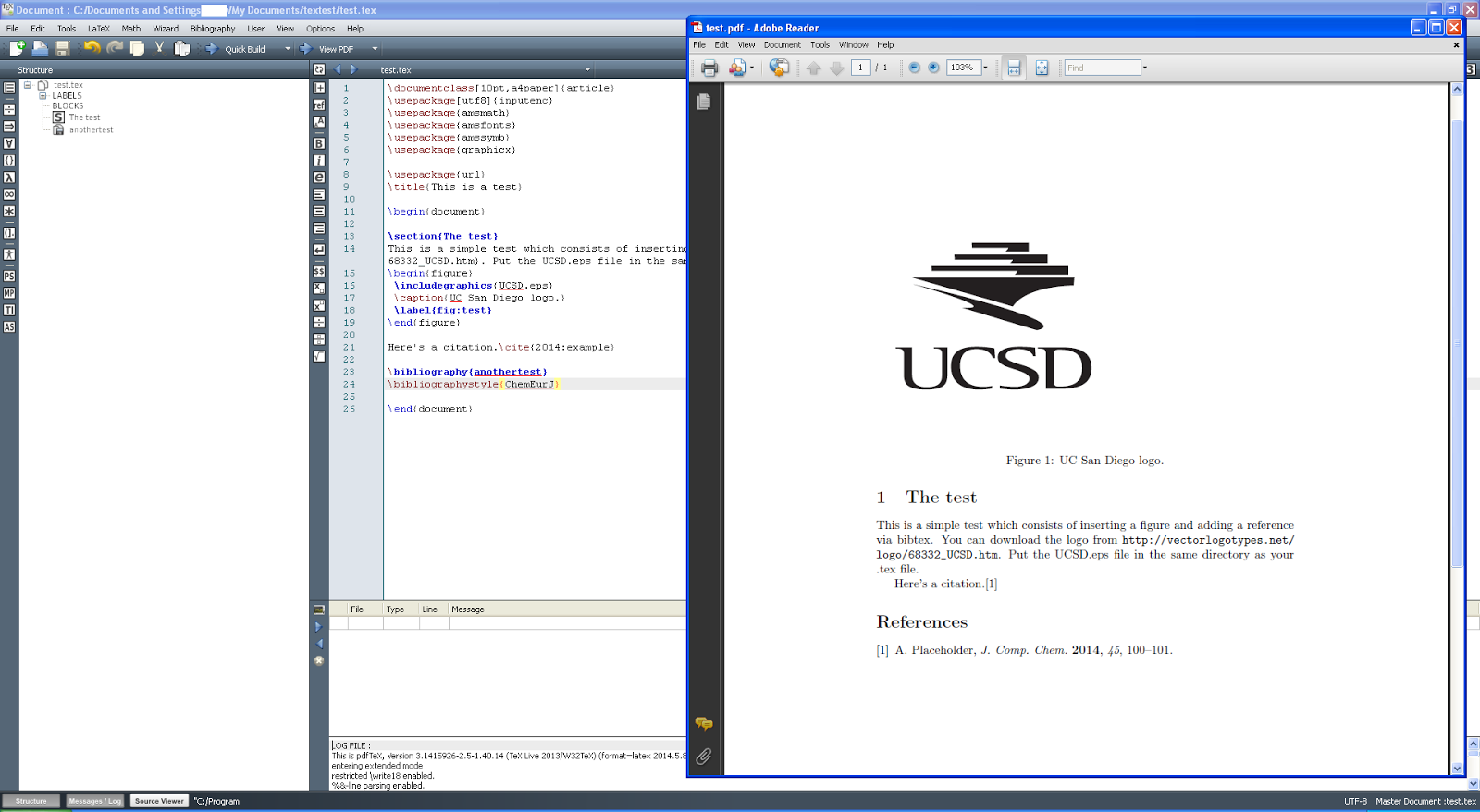The width and height of the screenshot is (1480, 812).
Task: Open the MetaPost commands MP panel
Action: (x=9, y=293)
